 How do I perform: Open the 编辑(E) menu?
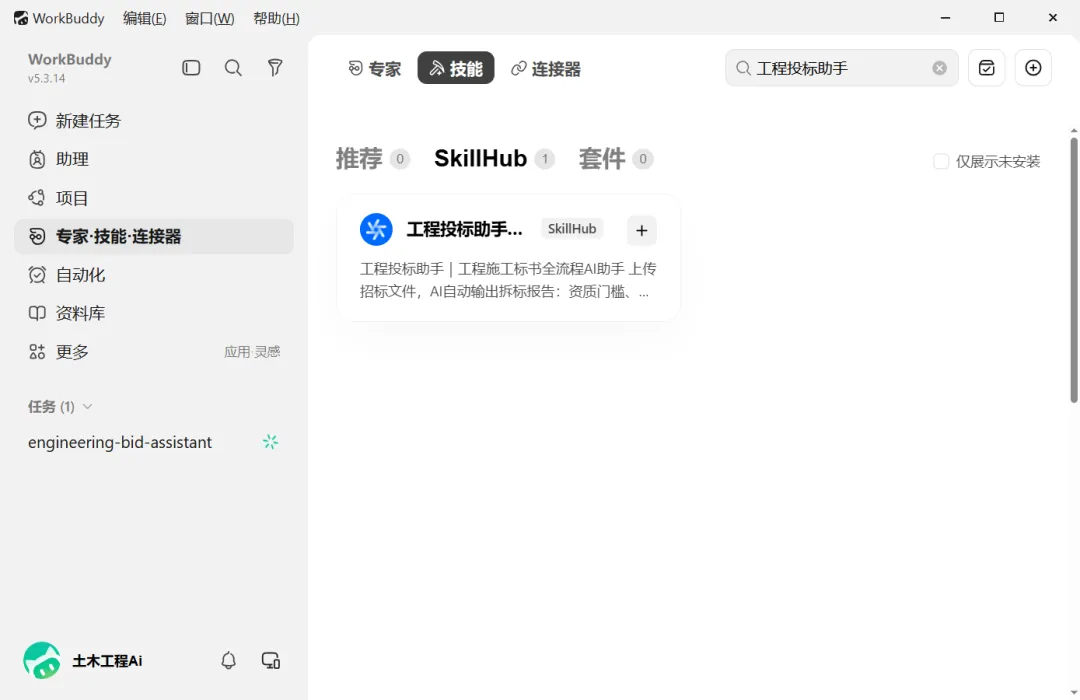click(x=145, y=19)
